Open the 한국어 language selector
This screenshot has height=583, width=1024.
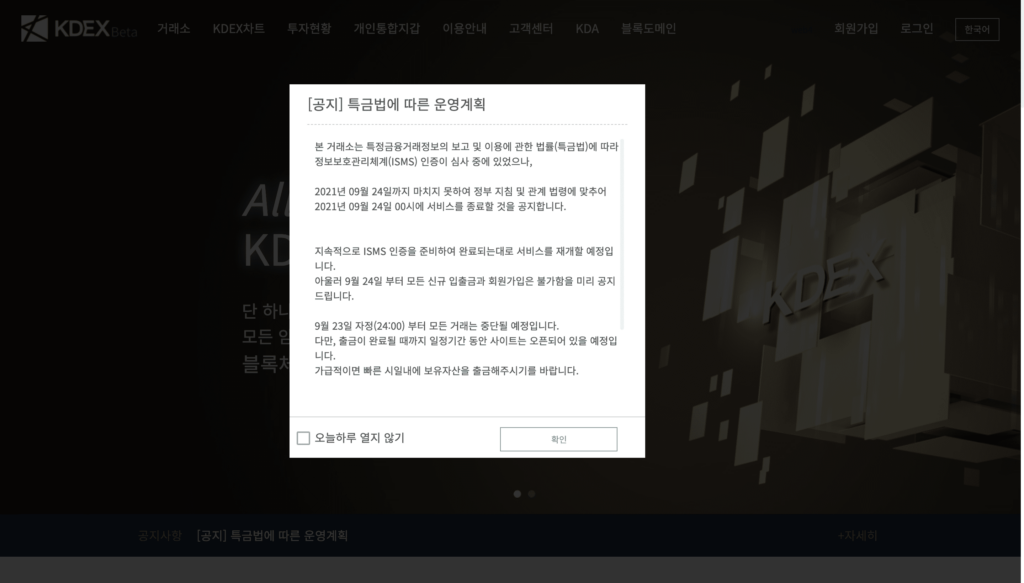977,29
